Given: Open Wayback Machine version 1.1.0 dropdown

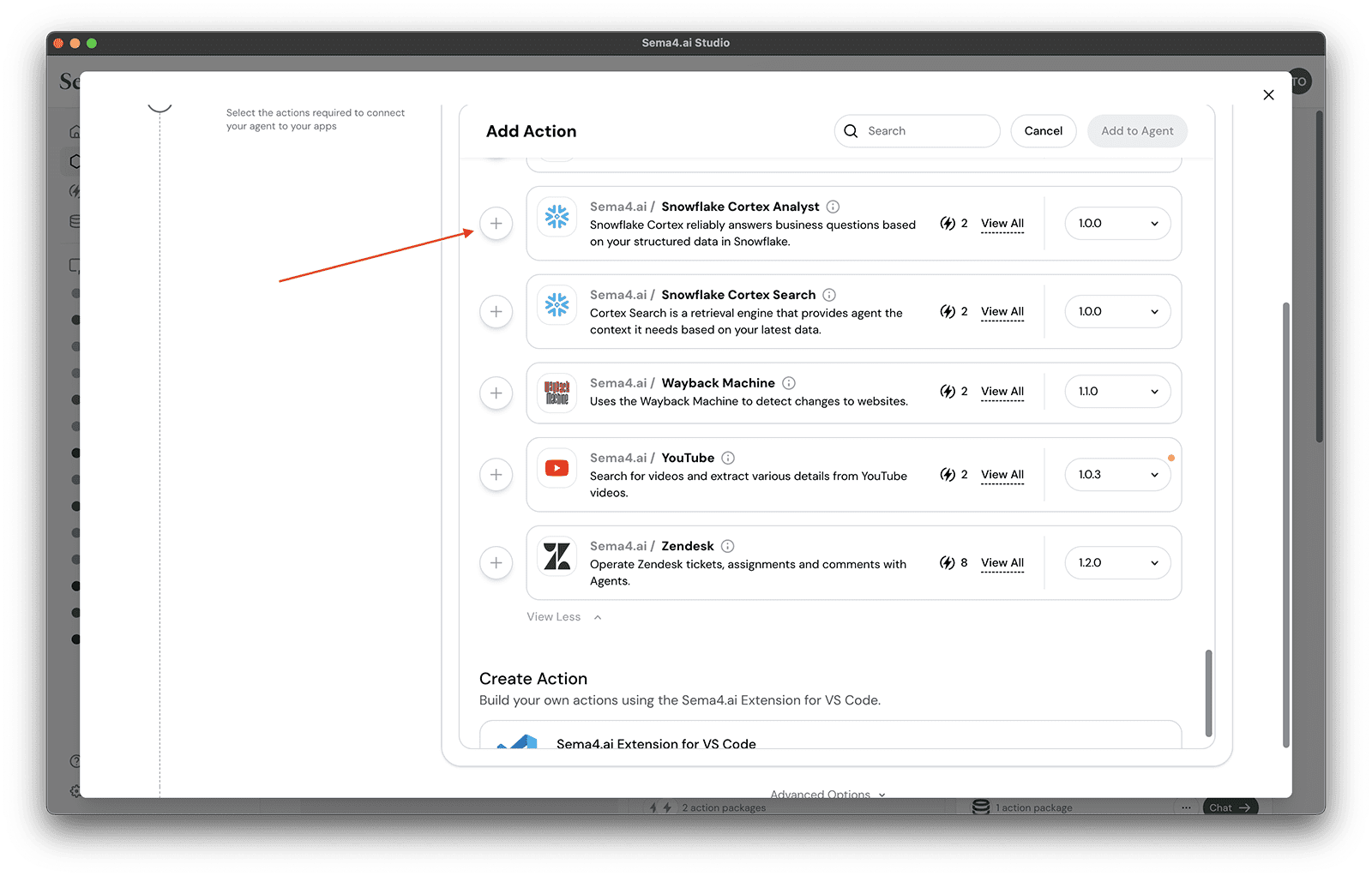Looking at the screenshot, I should (x=1117, y=392).
